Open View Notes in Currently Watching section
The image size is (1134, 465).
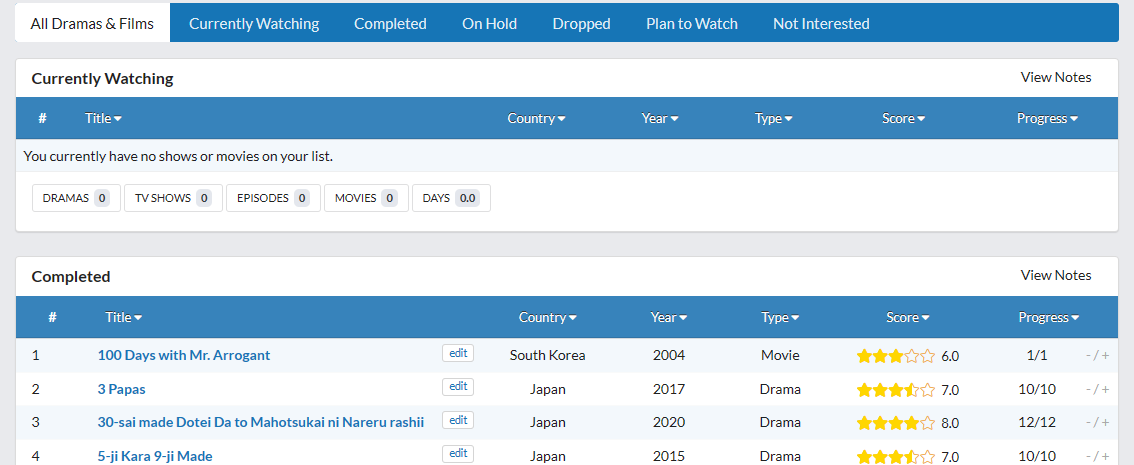(x=1055, y=77)
